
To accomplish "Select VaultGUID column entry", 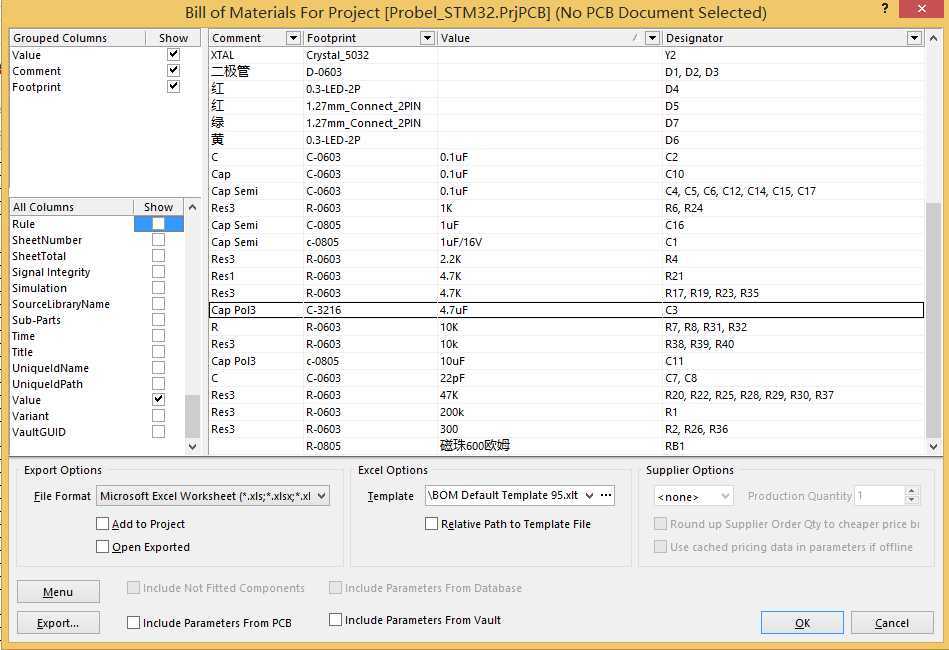I will (39, 432).
